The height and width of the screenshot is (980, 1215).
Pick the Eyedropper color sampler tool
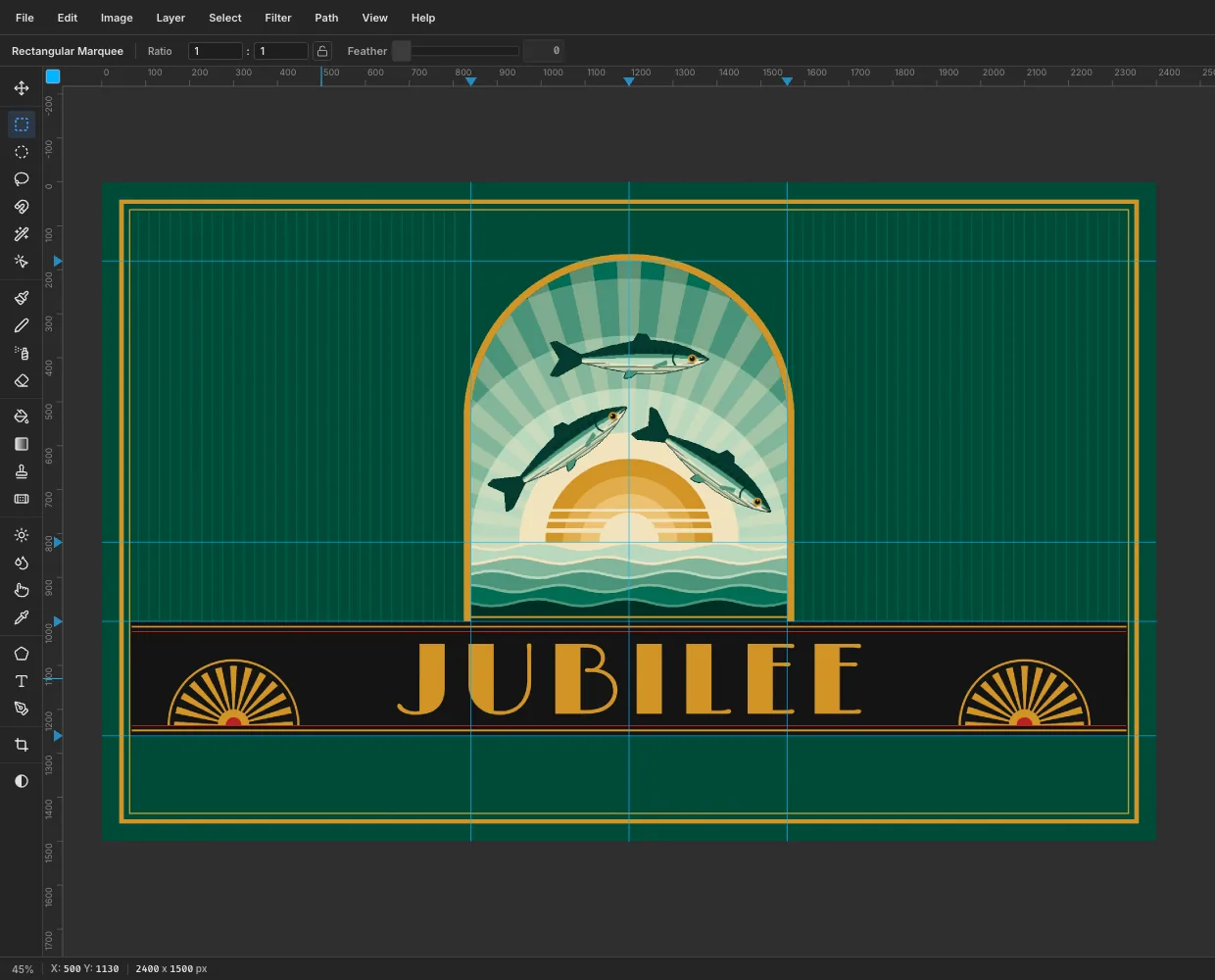coord(22,617)
